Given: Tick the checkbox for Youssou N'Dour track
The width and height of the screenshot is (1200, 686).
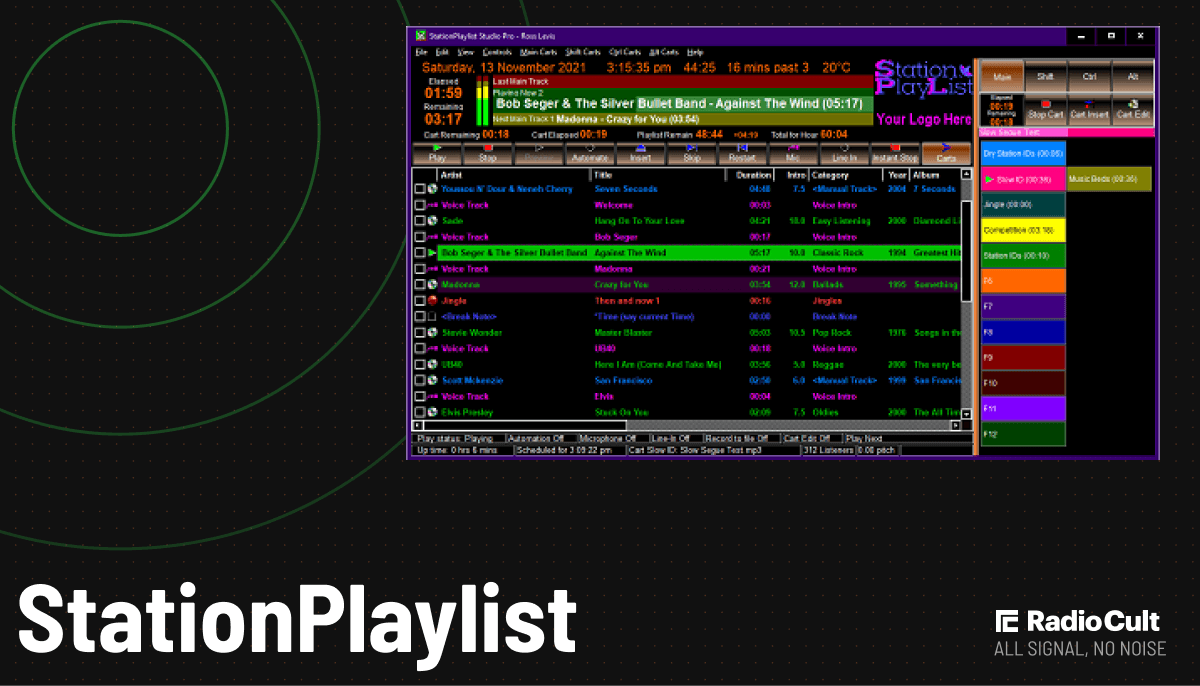Looking at the screenshot, I should [420, 189].
